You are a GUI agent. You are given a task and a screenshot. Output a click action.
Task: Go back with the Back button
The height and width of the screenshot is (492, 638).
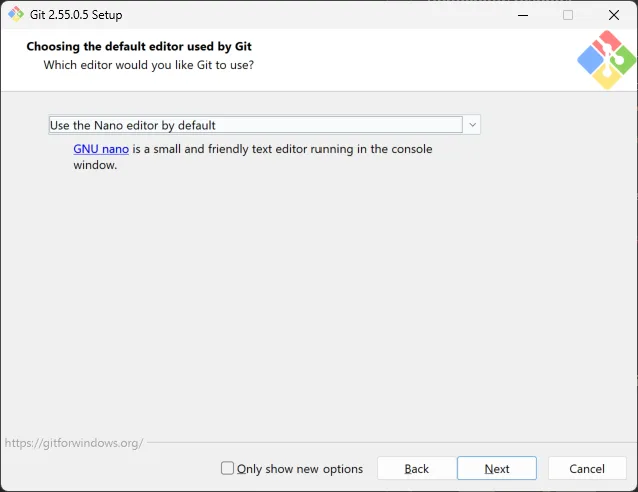point(417,468)
